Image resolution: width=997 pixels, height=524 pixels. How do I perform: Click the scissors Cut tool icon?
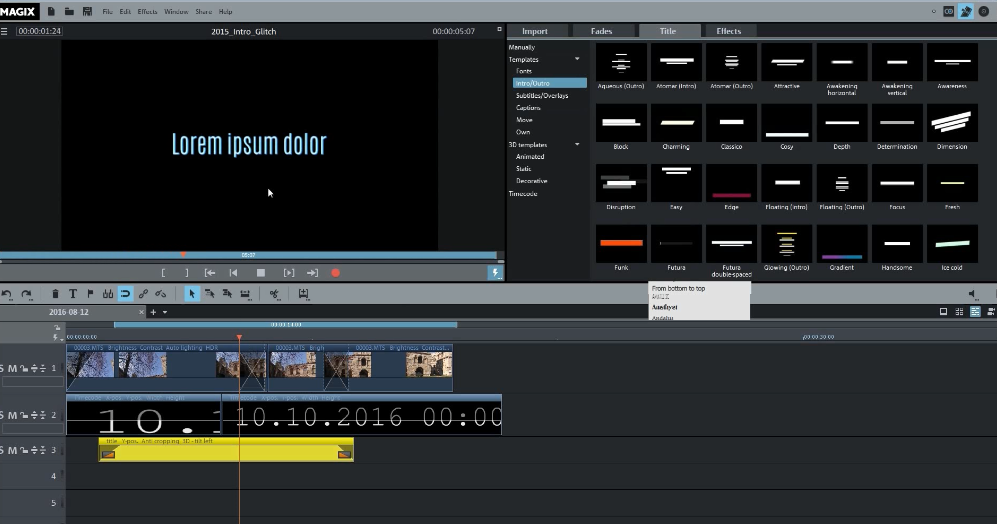[x=274, y=294]
